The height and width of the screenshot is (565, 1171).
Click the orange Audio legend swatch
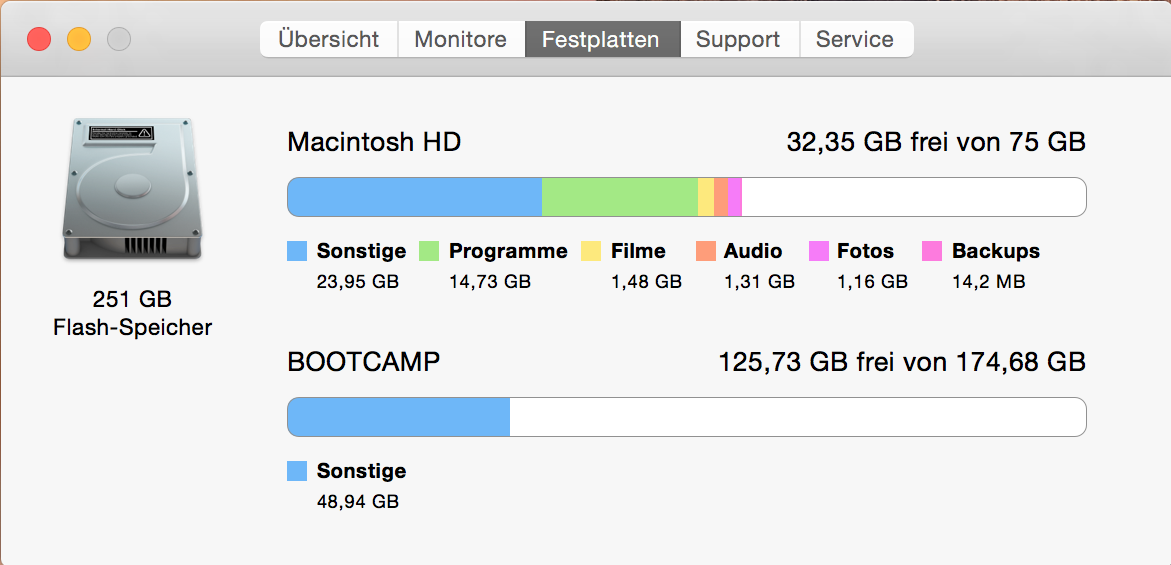tap(705, 251)
